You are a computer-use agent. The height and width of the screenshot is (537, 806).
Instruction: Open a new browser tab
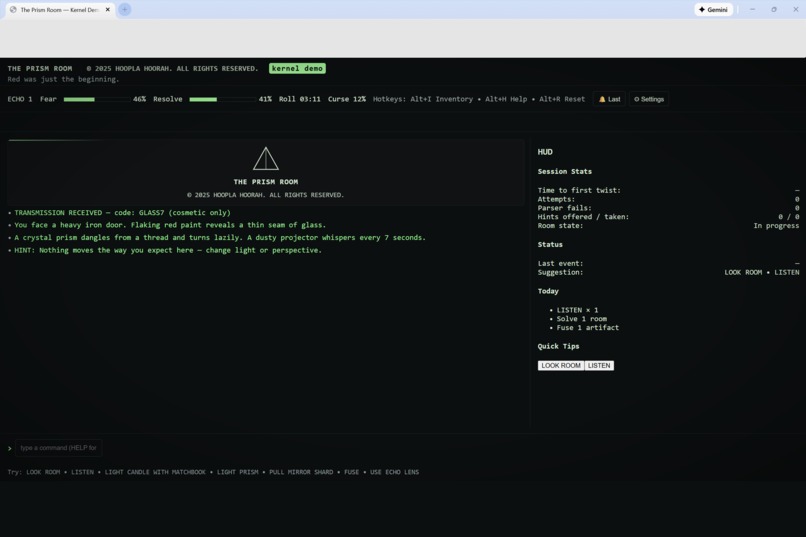pyautogui.click(x=124, y=9)
